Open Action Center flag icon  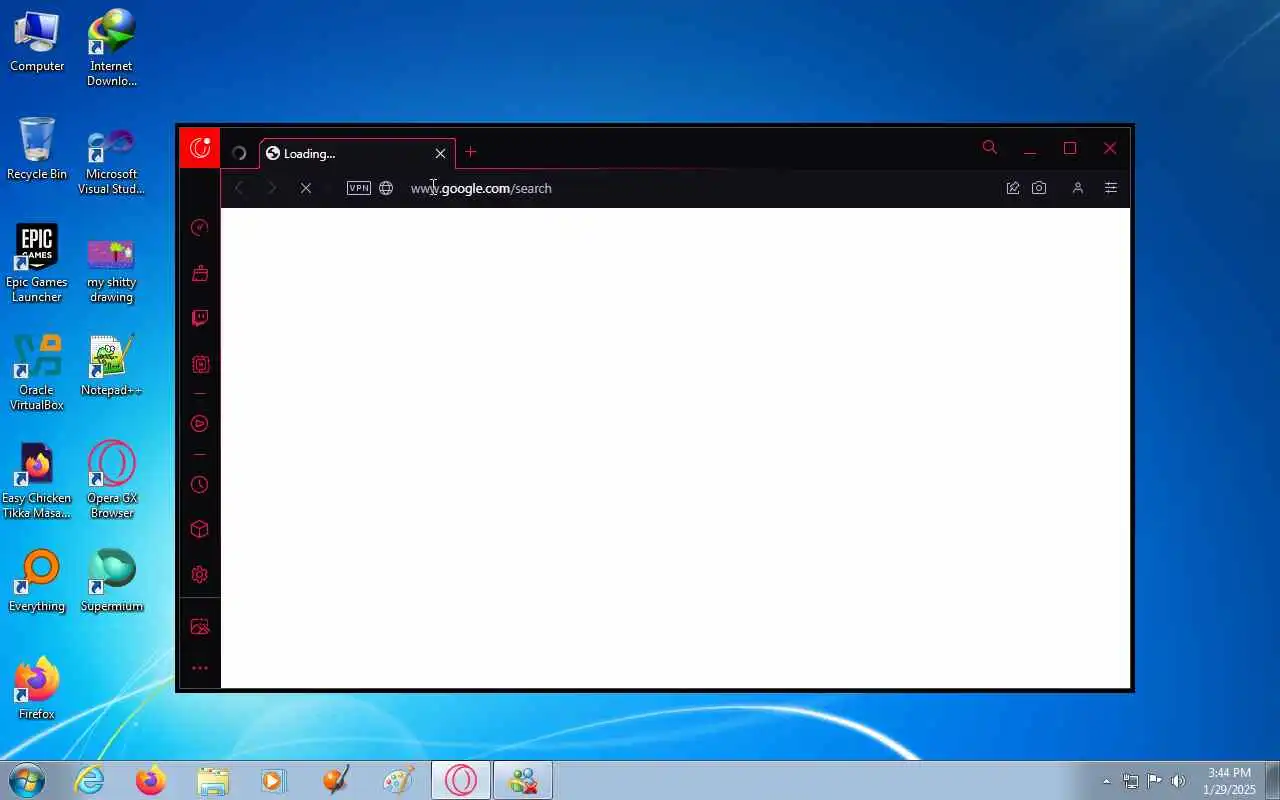1154,781
